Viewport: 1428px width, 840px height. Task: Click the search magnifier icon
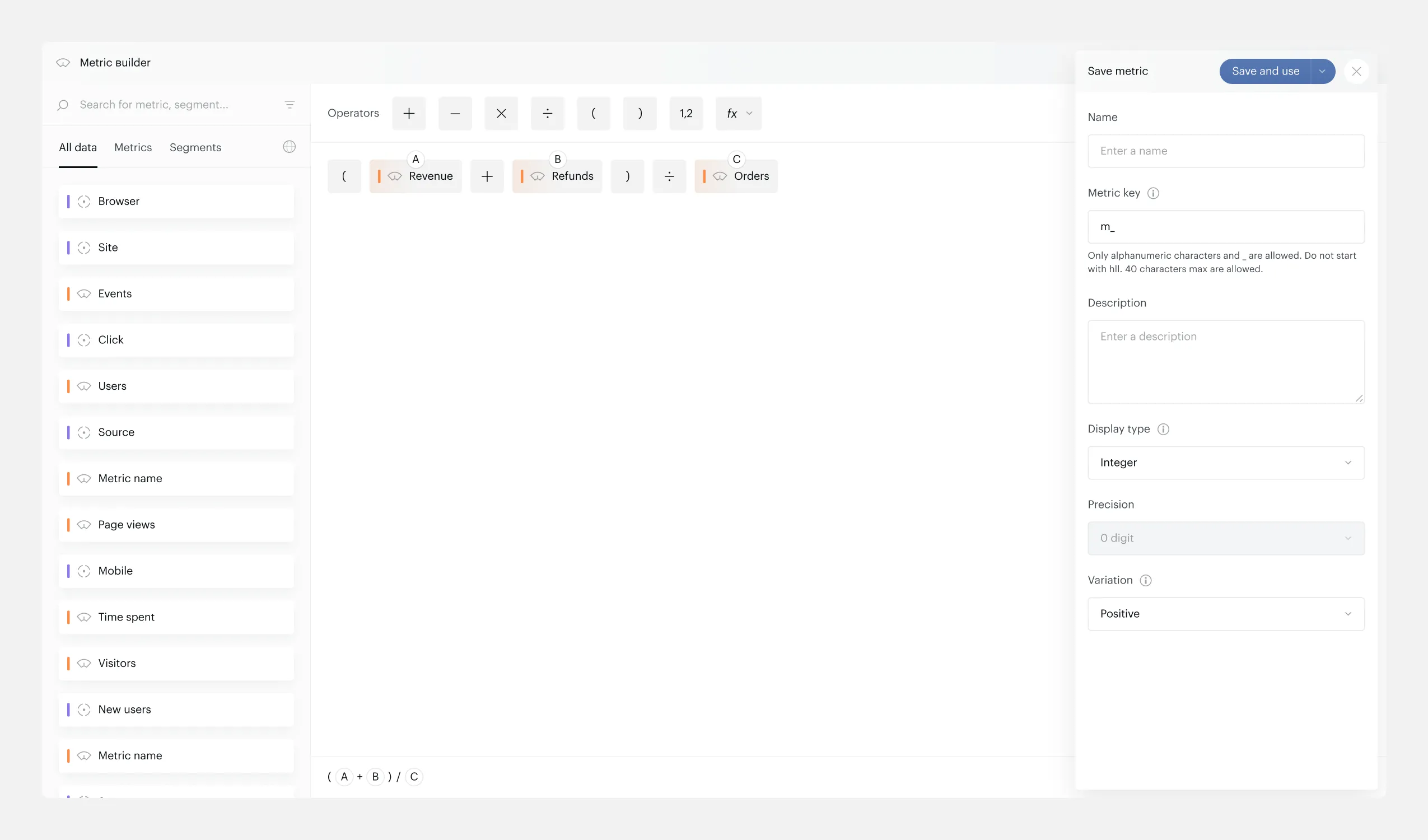[x=63, y=105]
